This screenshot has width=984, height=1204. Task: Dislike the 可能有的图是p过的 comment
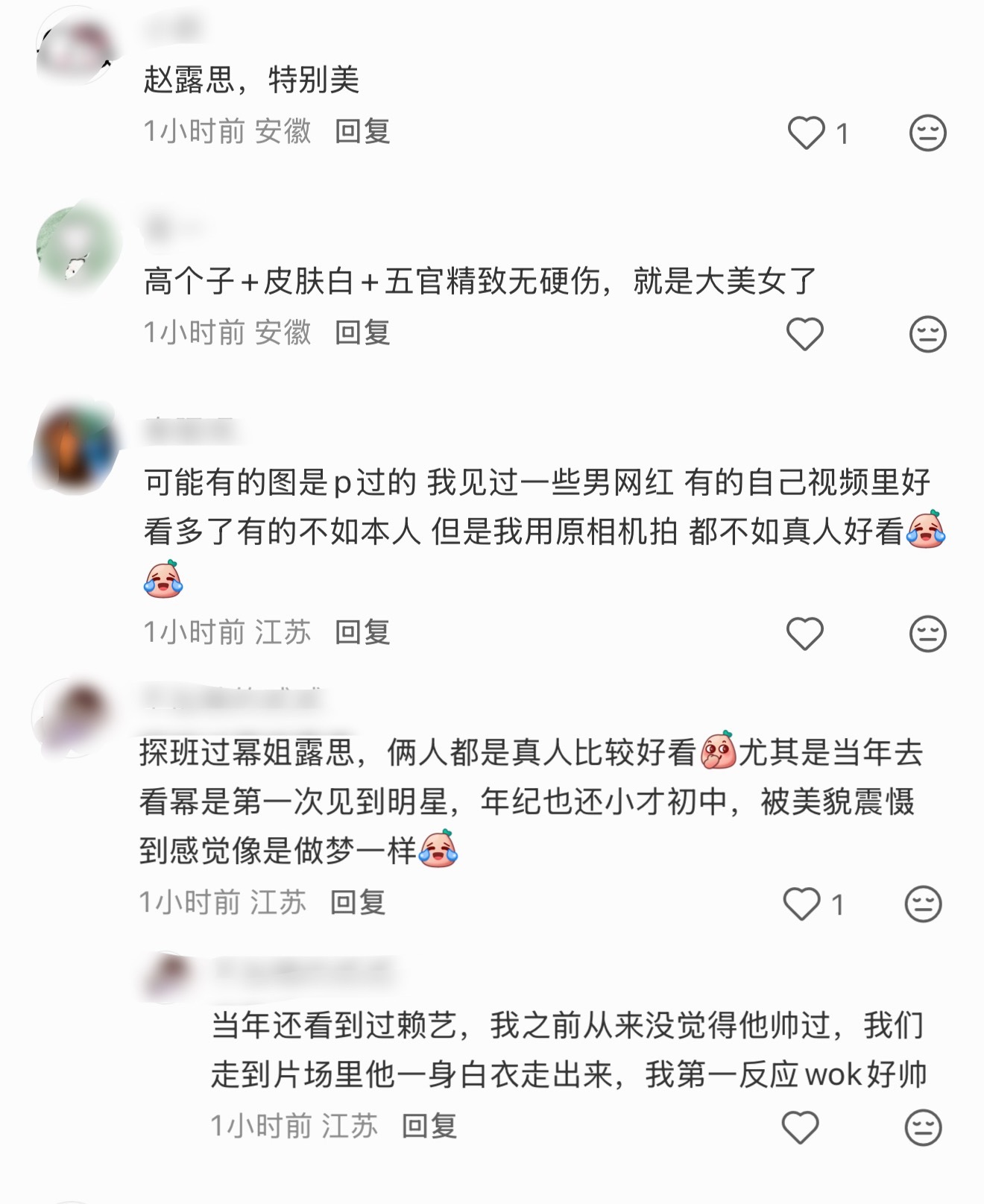click(927, 634)
